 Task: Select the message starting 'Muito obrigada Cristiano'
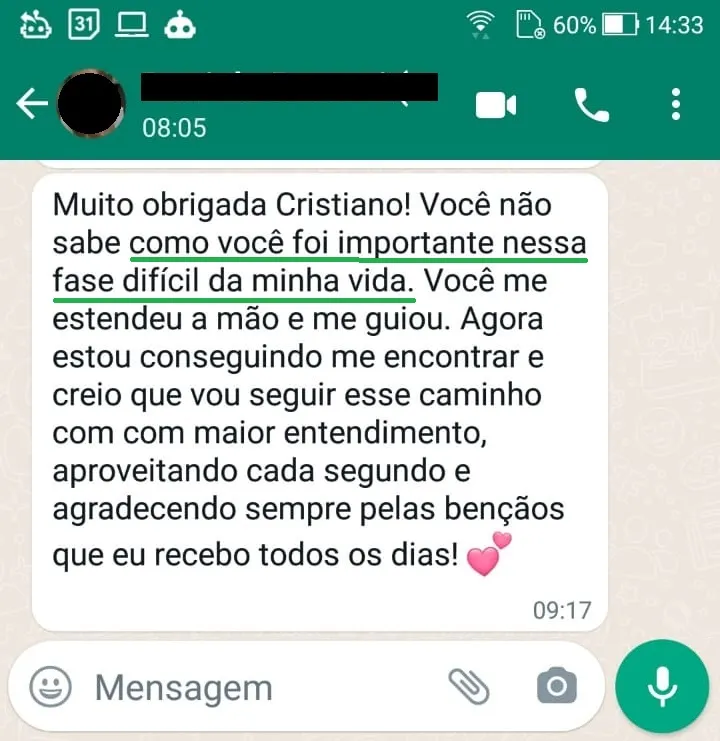click(x=320, y=402)
